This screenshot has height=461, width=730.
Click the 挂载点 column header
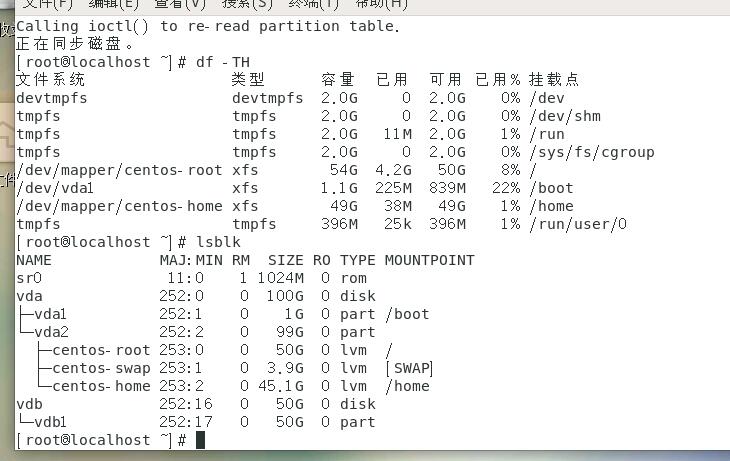553,80
